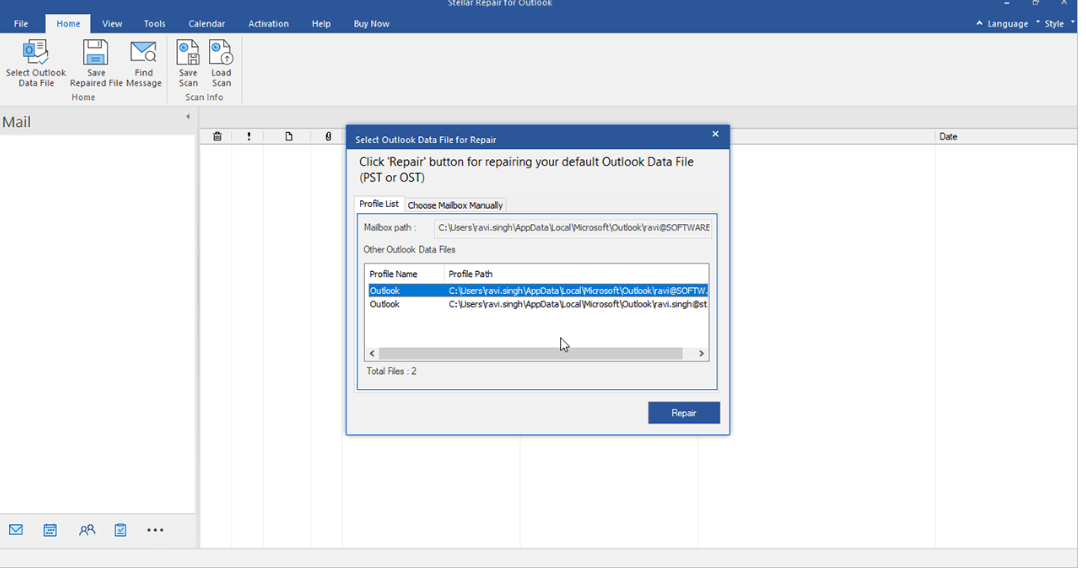Select the Profile List tab

[379, 204]
